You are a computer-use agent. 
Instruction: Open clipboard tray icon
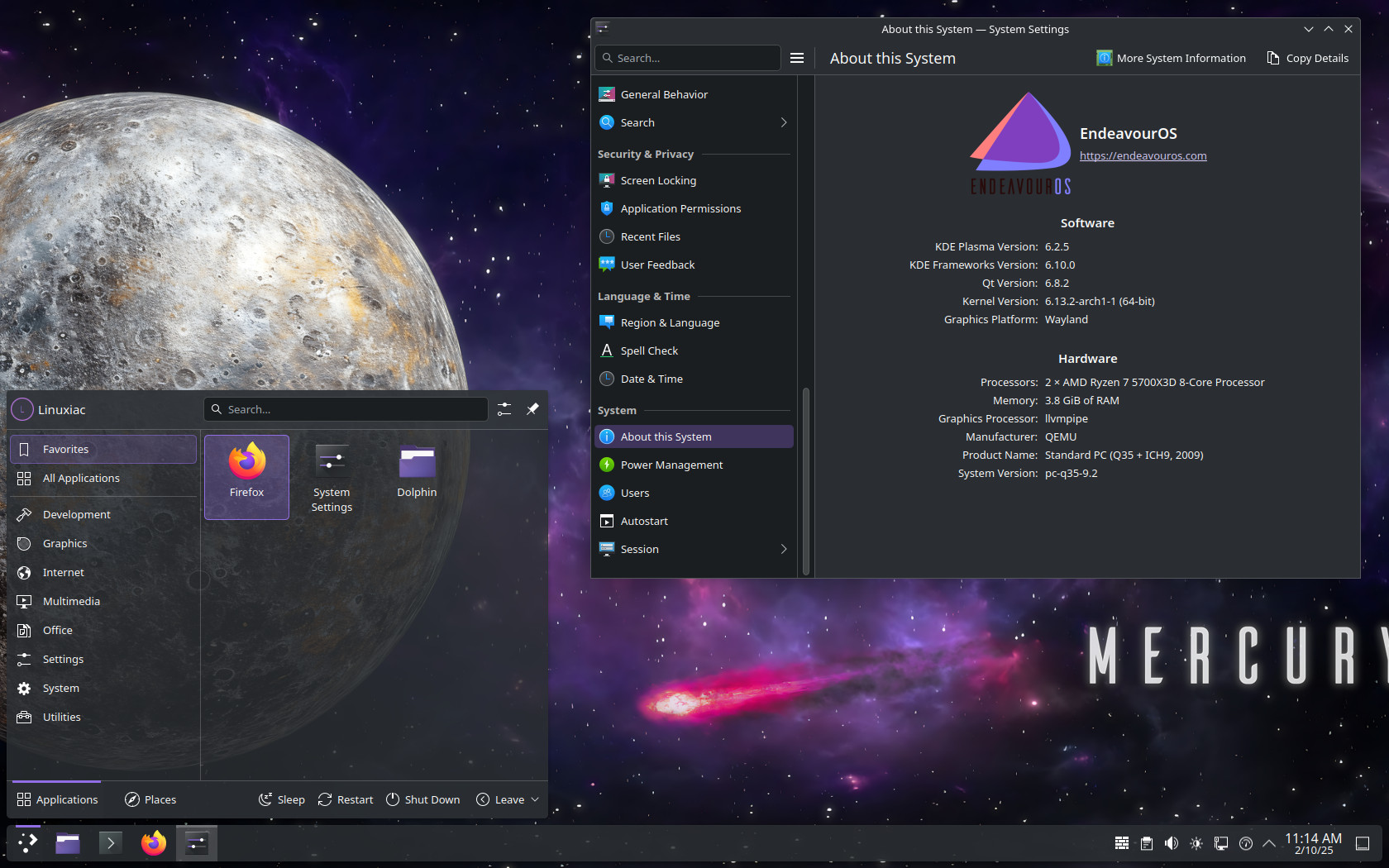(x=1147, y=843)
